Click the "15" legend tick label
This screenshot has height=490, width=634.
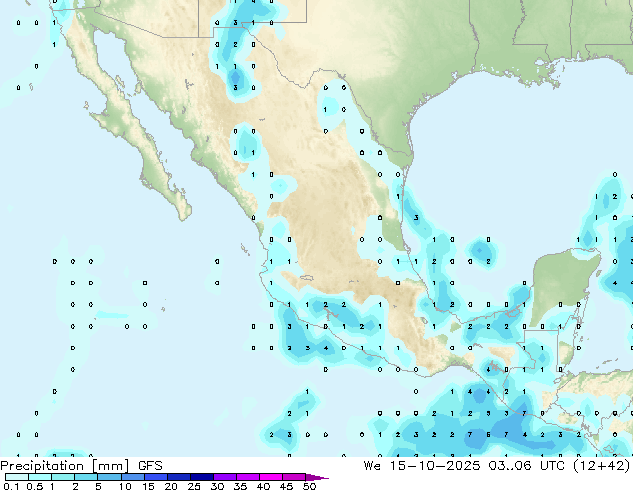point(148,486)
